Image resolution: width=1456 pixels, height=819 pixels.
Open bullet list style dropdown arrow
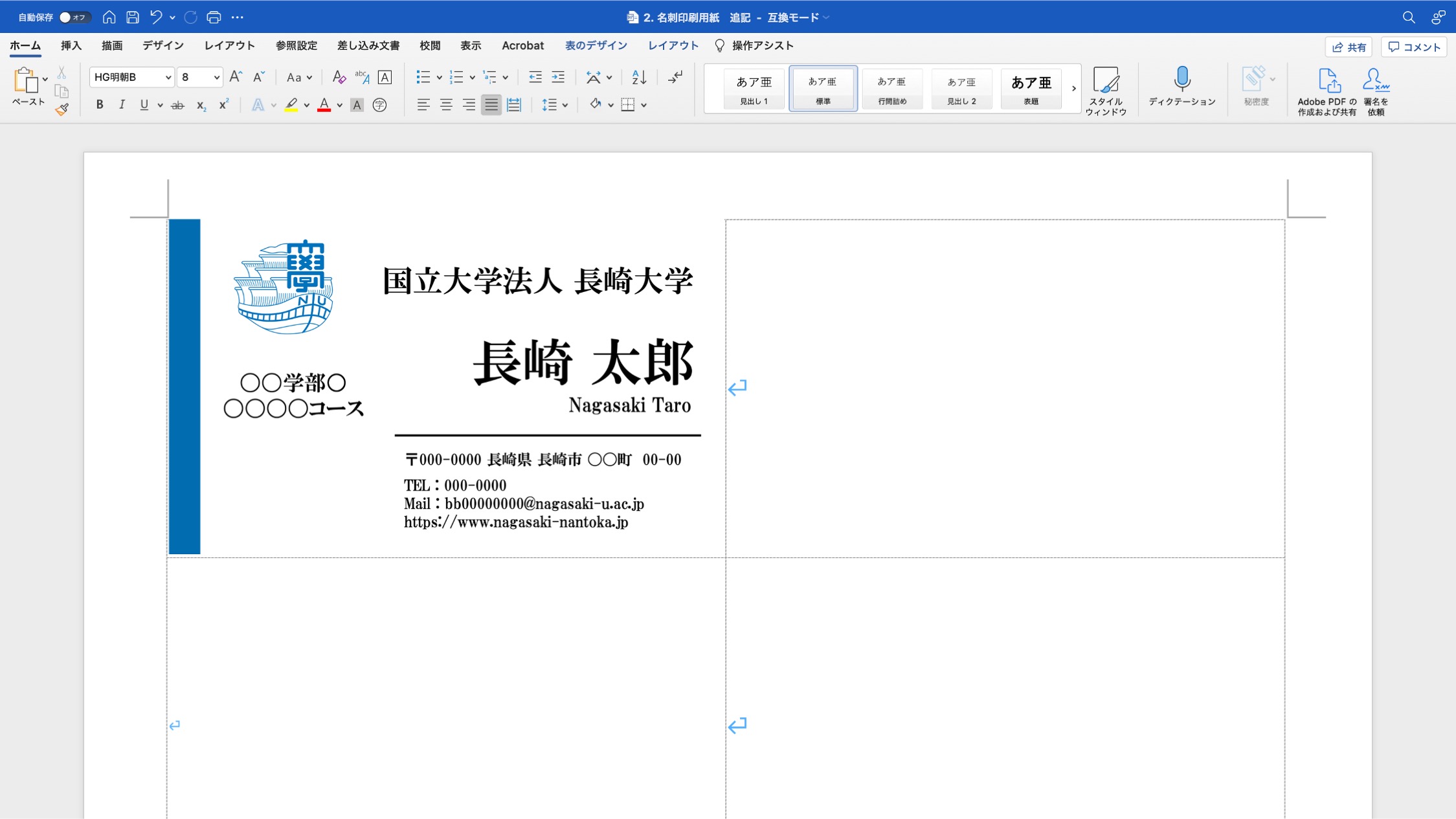[439, 78]
